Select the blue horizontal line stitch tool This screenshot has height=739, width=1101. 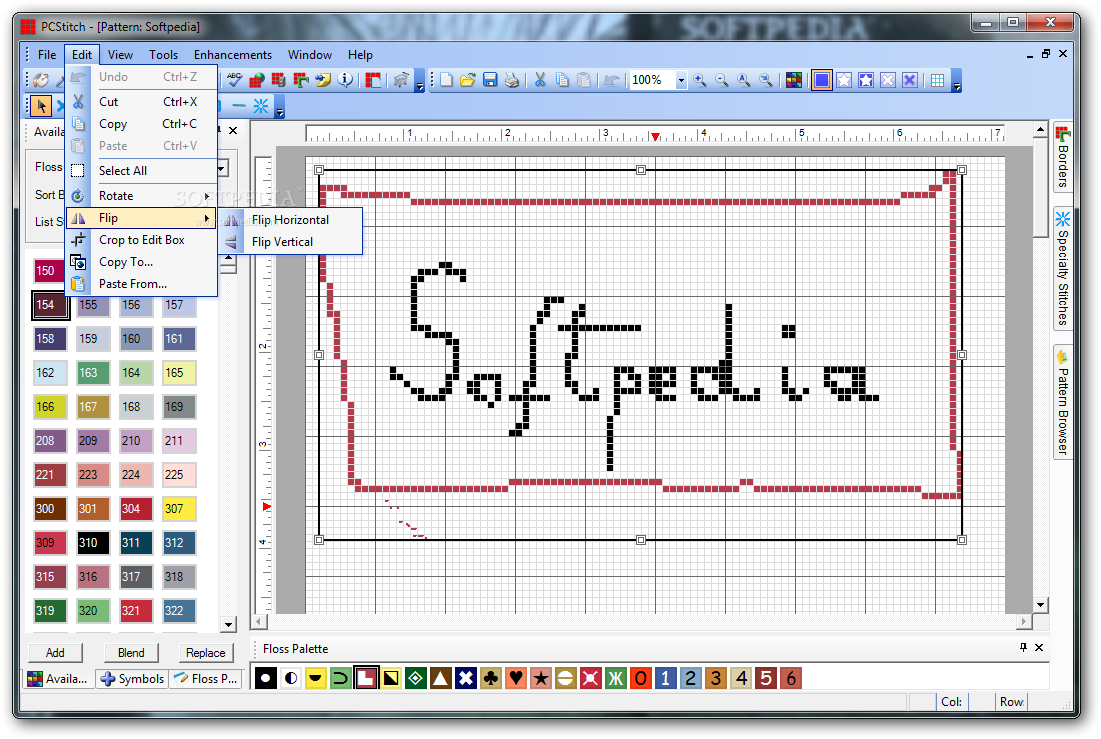click(239, 106)
